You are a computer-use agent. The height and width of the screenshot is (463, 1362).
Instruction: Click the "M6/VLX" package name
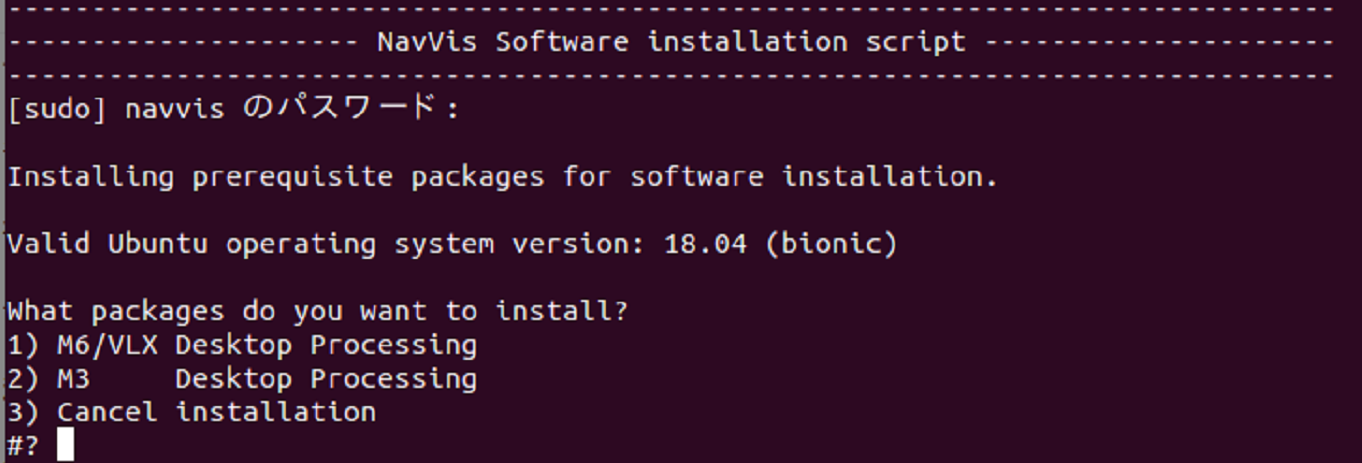(x=107, y=345)
